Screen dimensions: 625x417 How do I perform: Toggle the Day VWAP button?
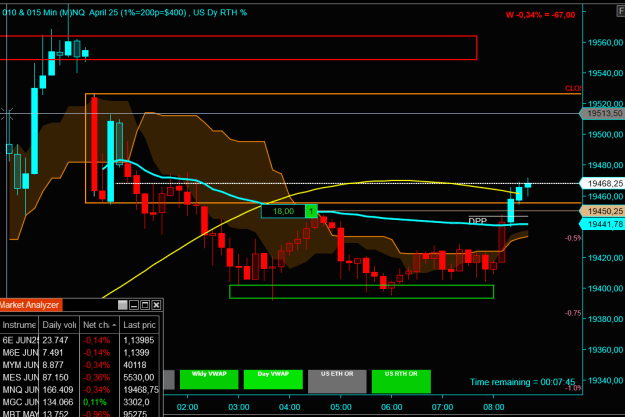coord(273,379)
